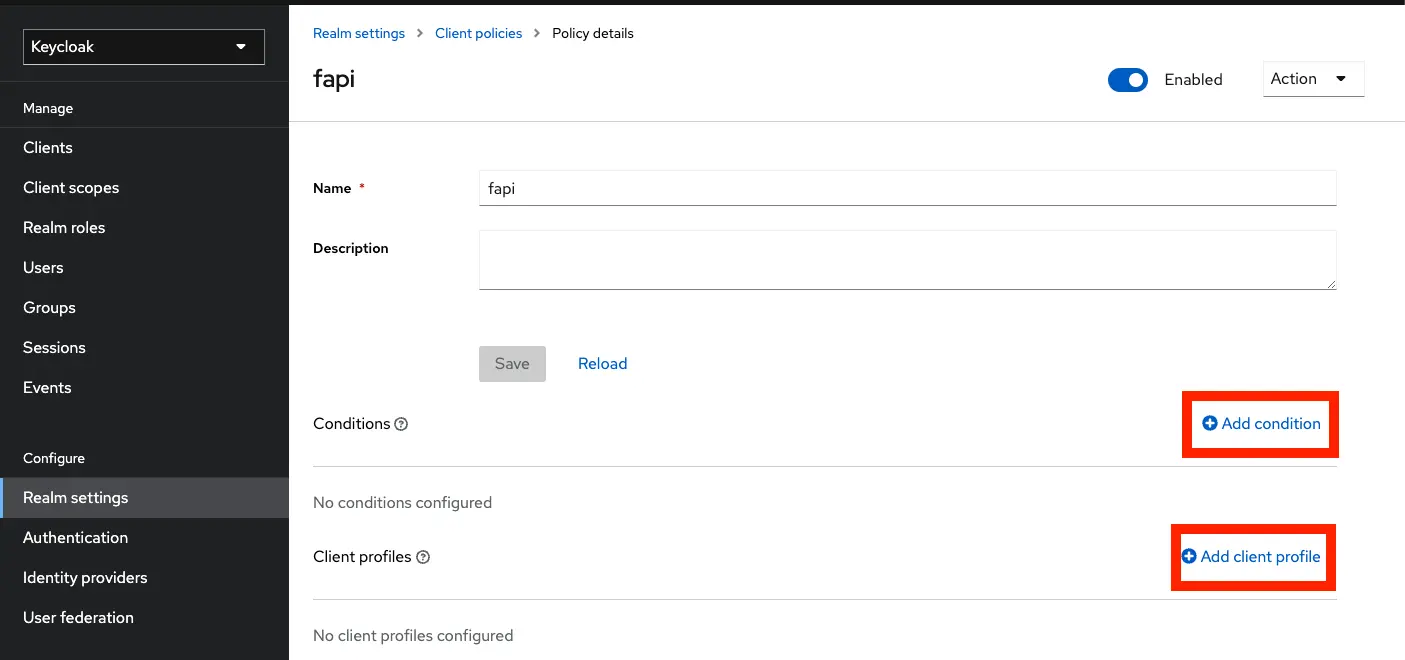This screenshot has width=1405, height=660.
Task: Click inside the Description text area
Action: click(907, 260)
